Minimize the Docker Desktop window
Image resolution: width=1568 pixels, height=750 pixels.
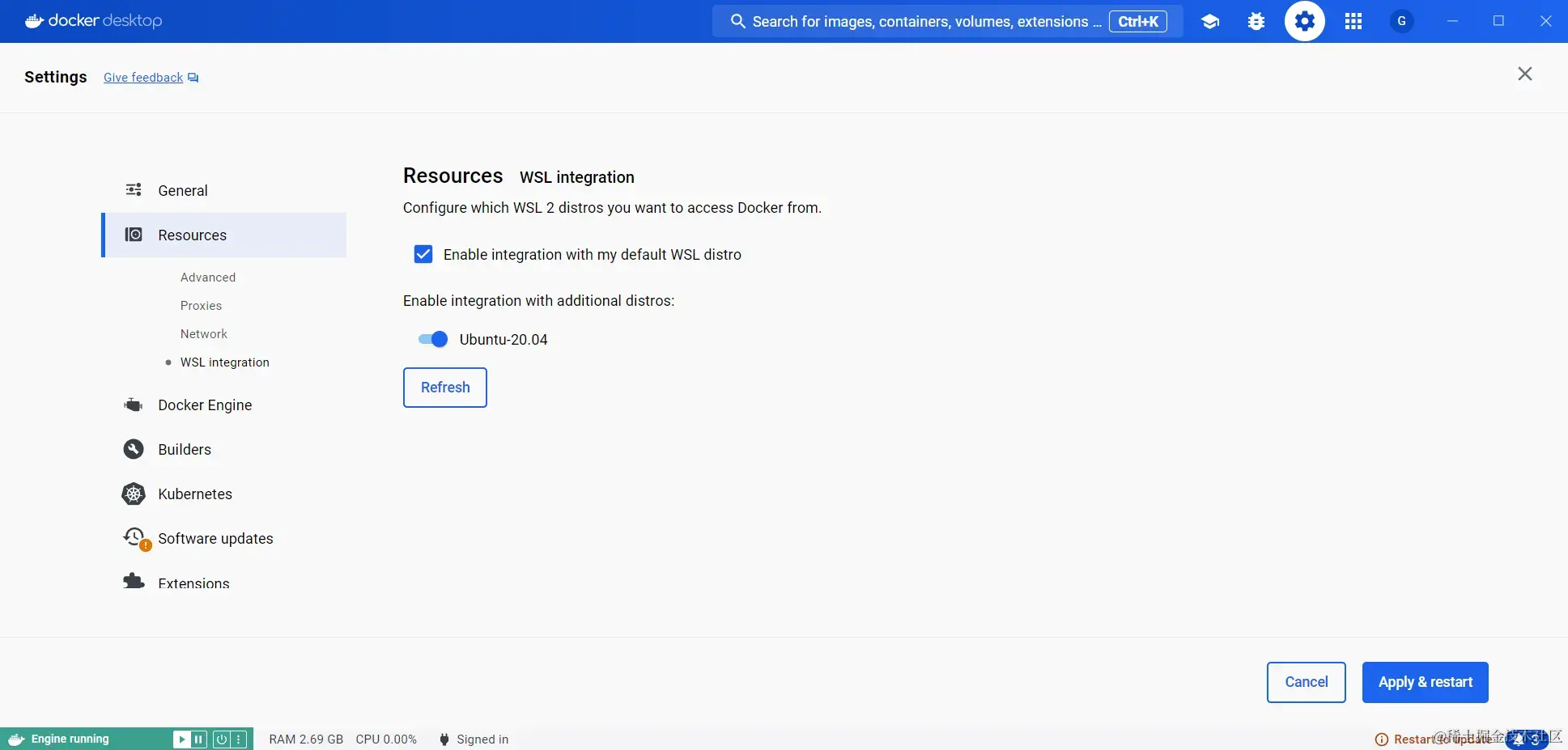pyautogui.click(x=1452, y=21)
